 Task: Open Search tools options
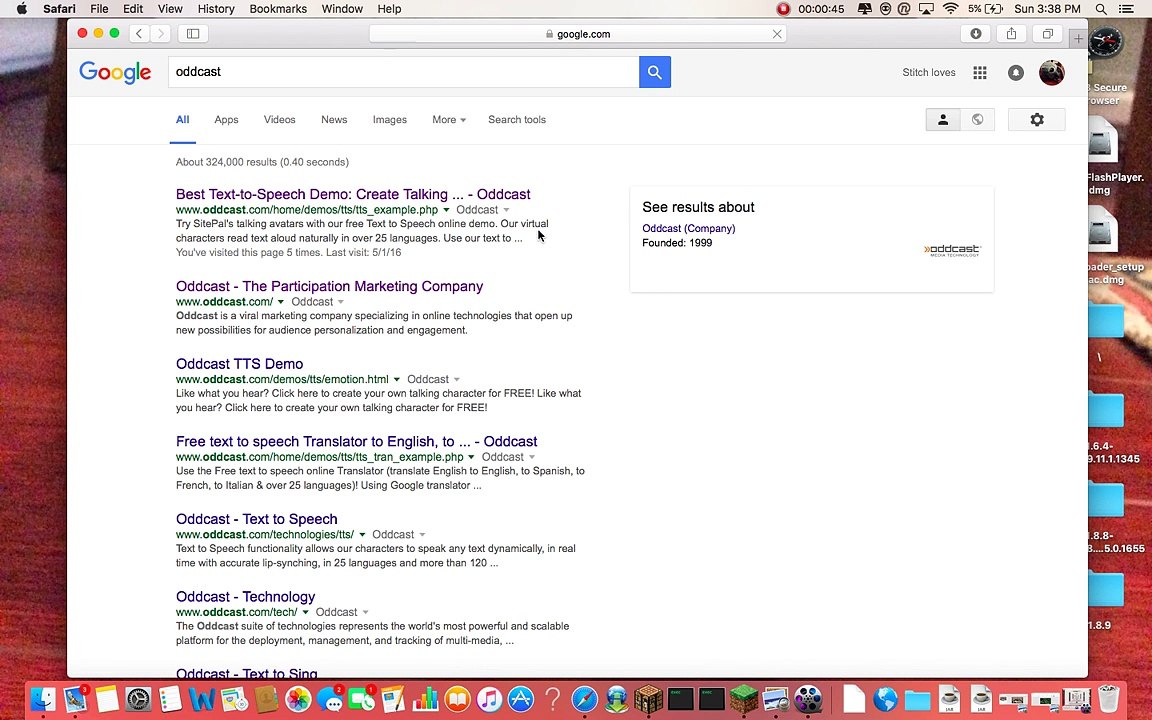tap(517, 120)
